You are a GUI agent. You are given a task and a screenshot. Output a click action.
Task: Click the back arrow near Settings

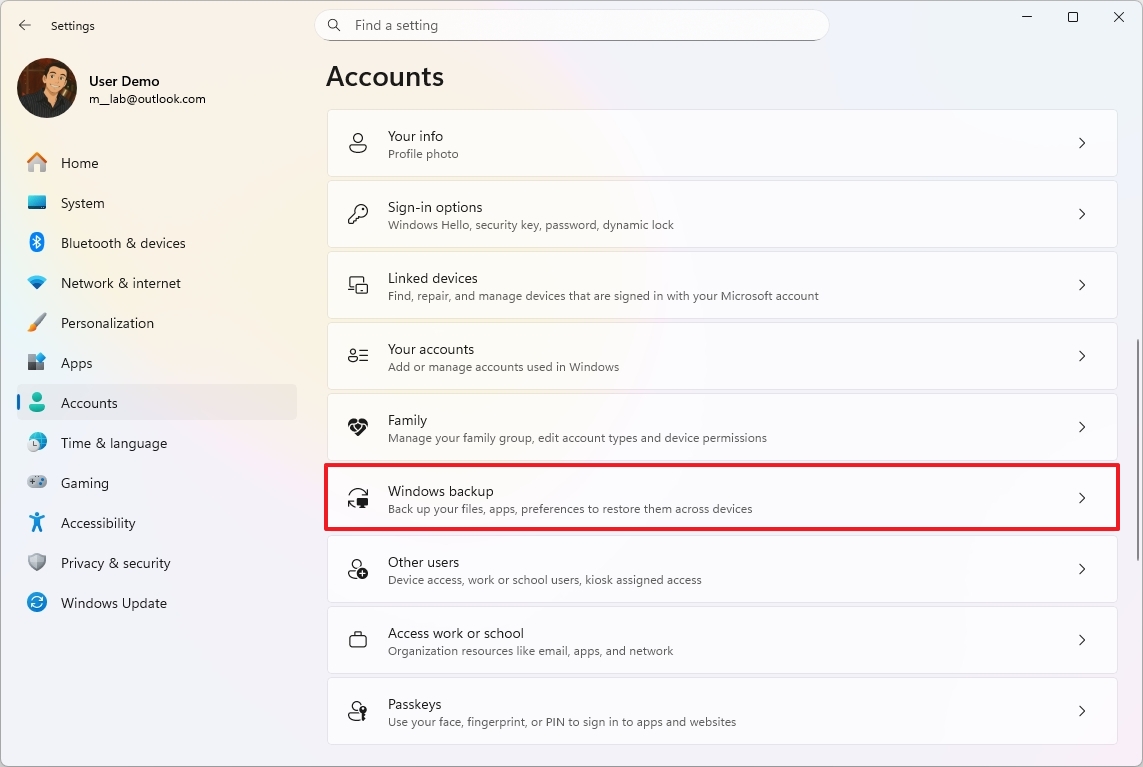coord(24,25)
